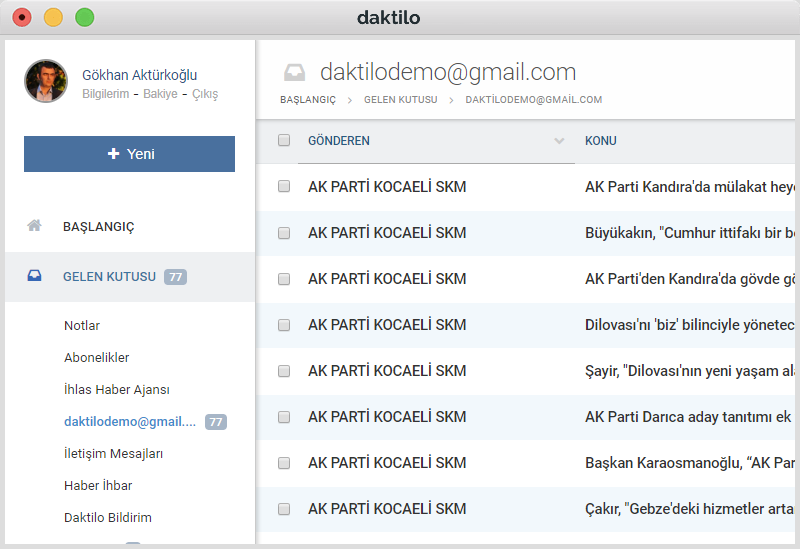Open İhlas Haber Ajansı folder
Viewport: 800px width, 549px height.
click(116, 390)
